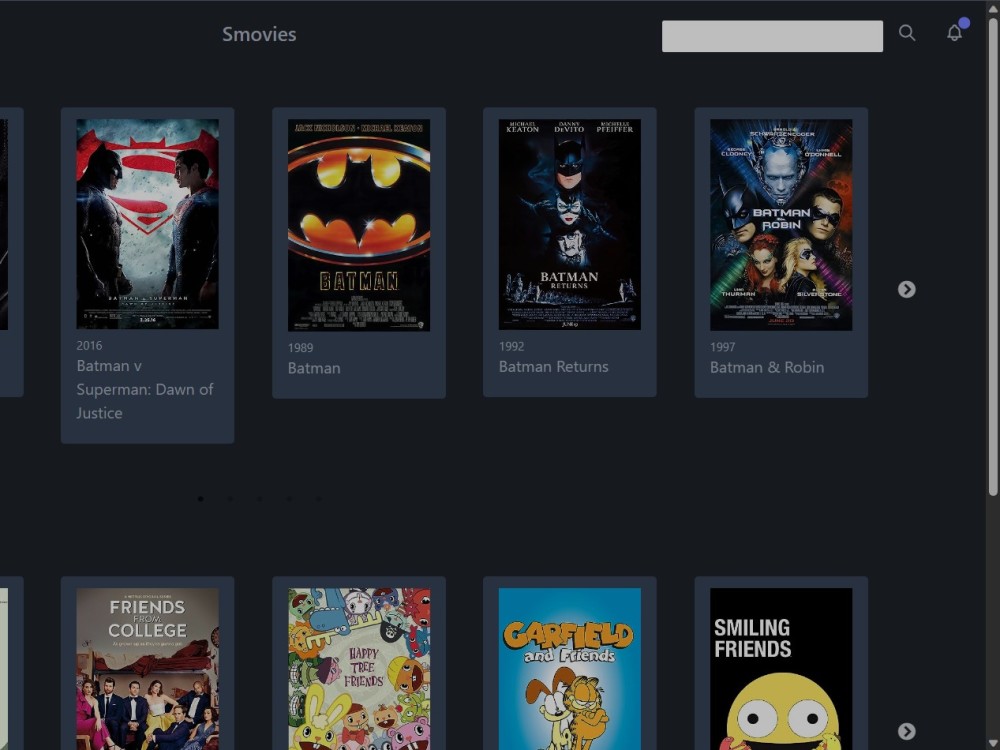
Task: Click the magnifying glass search icon
Action: 907,33
